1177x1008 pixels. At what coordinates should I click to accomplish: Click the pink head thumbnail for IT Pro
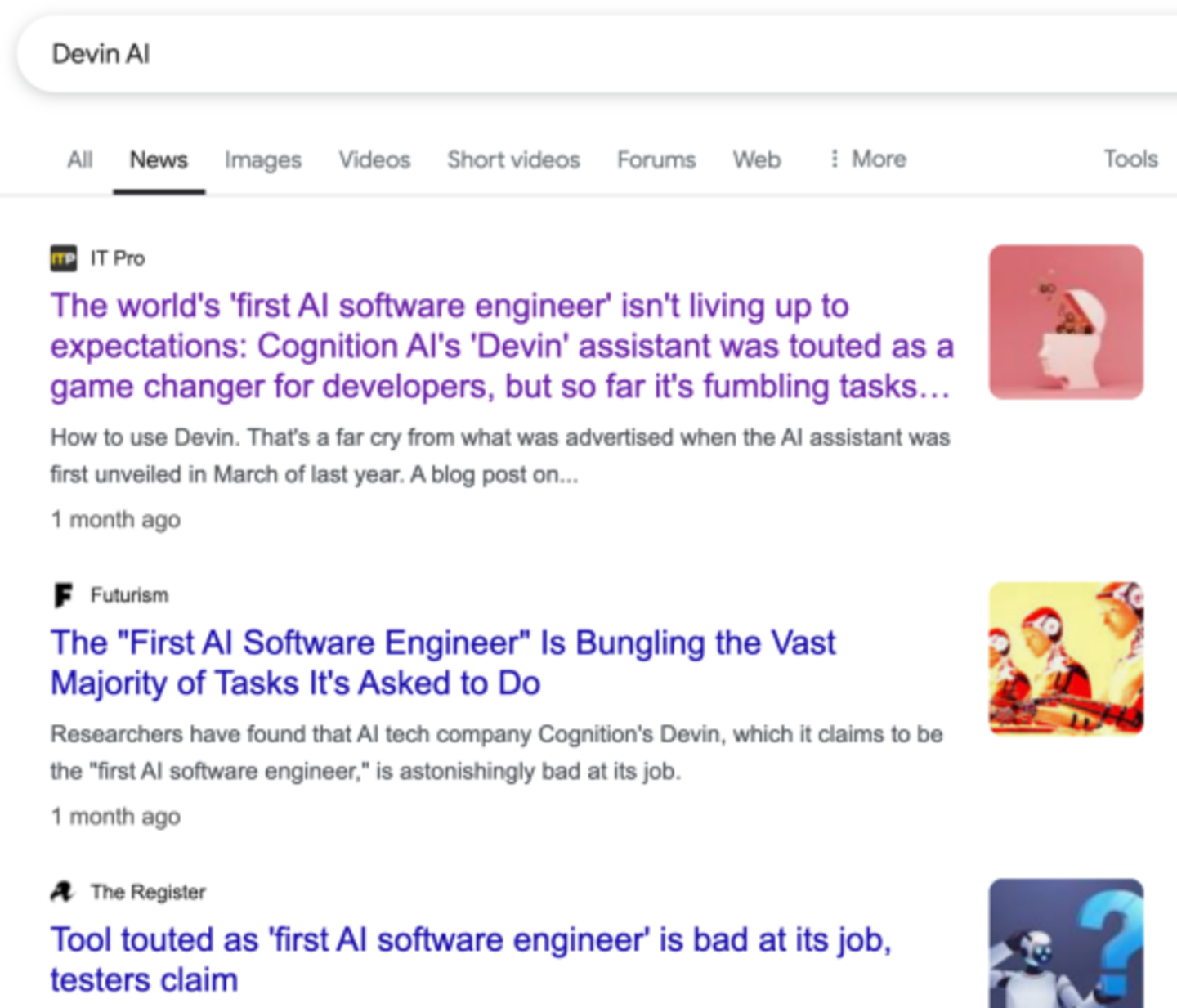pos(1066,322)
